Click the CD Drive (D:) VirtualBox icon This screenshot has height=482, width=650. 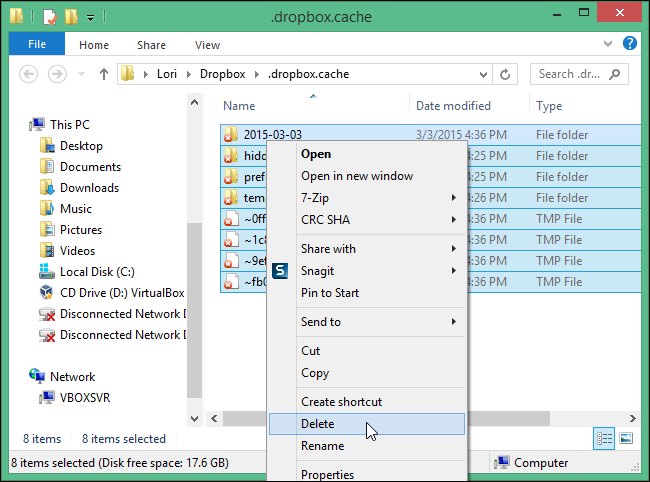(47, 293)
